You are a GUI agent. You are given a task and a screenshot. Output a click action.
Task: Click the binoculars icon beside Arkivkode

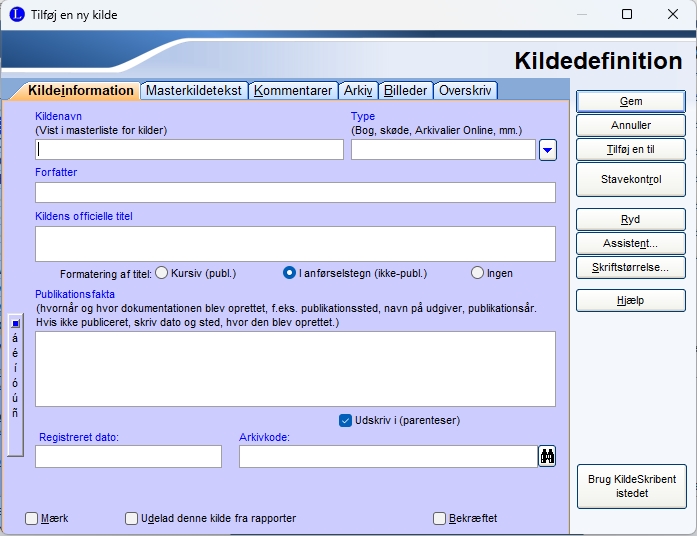[547, 456]
